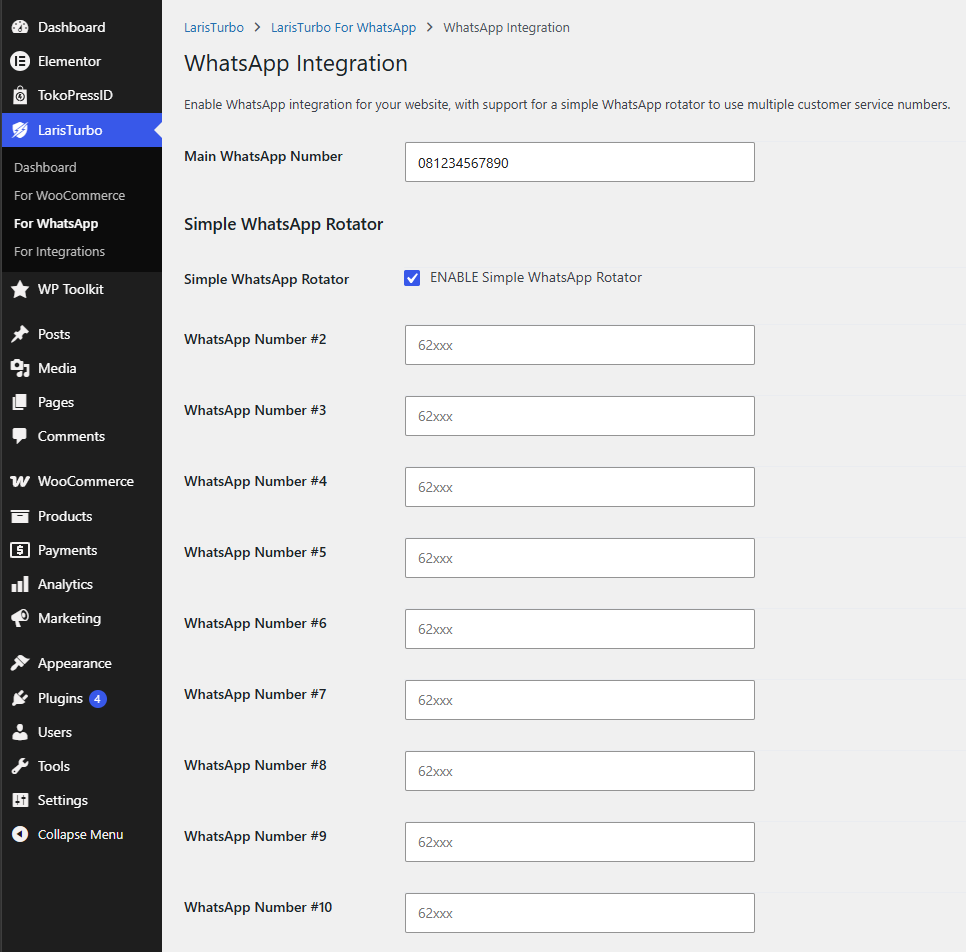Image resolution: width=966 pixels, height=952 pixels.
Task: Open Dashboard menu item text
Action: coord(71,27)
